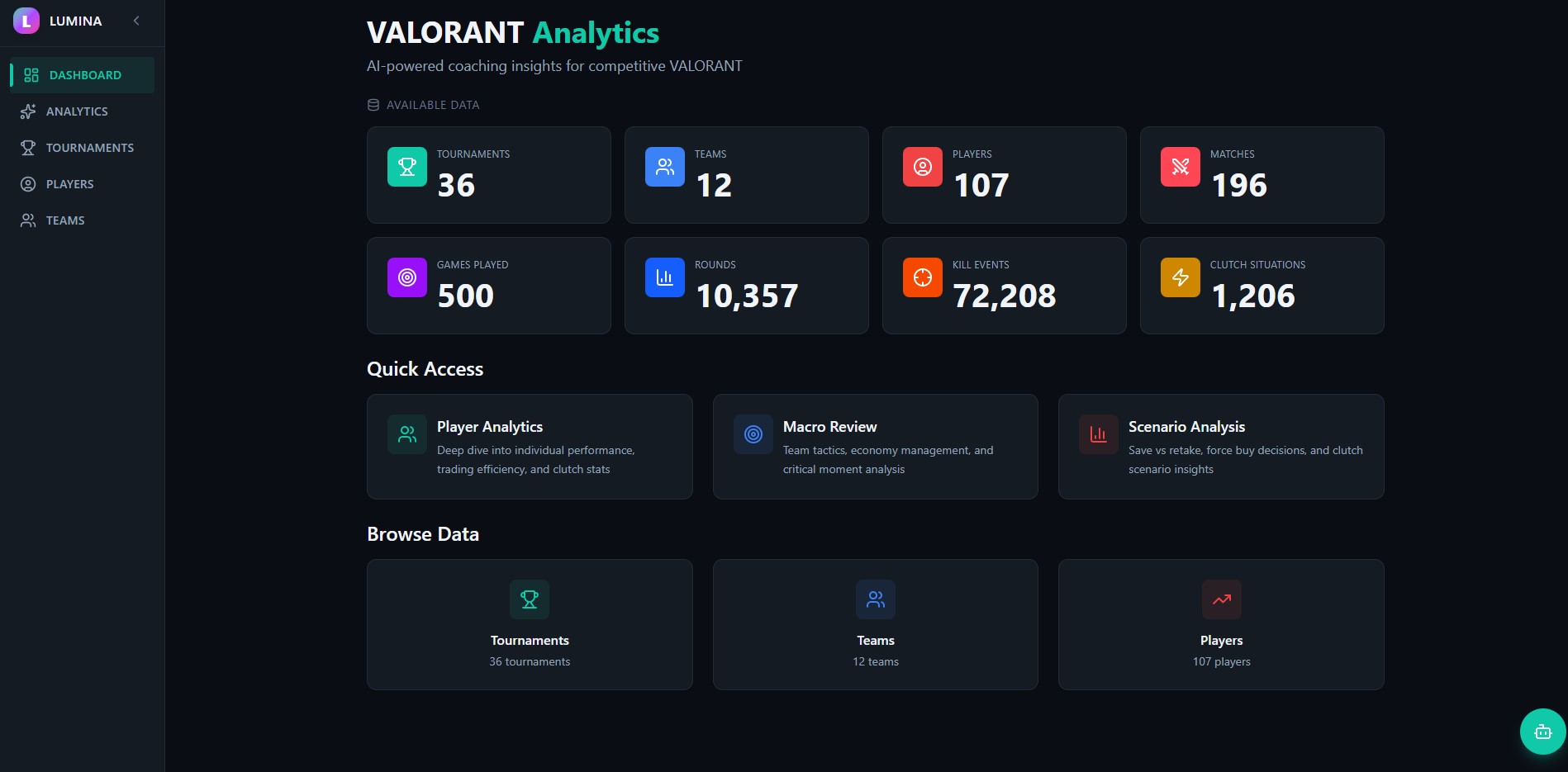Click the Player Analytics users icon
Screen dimensions: 1568x772
click(407, 434)
